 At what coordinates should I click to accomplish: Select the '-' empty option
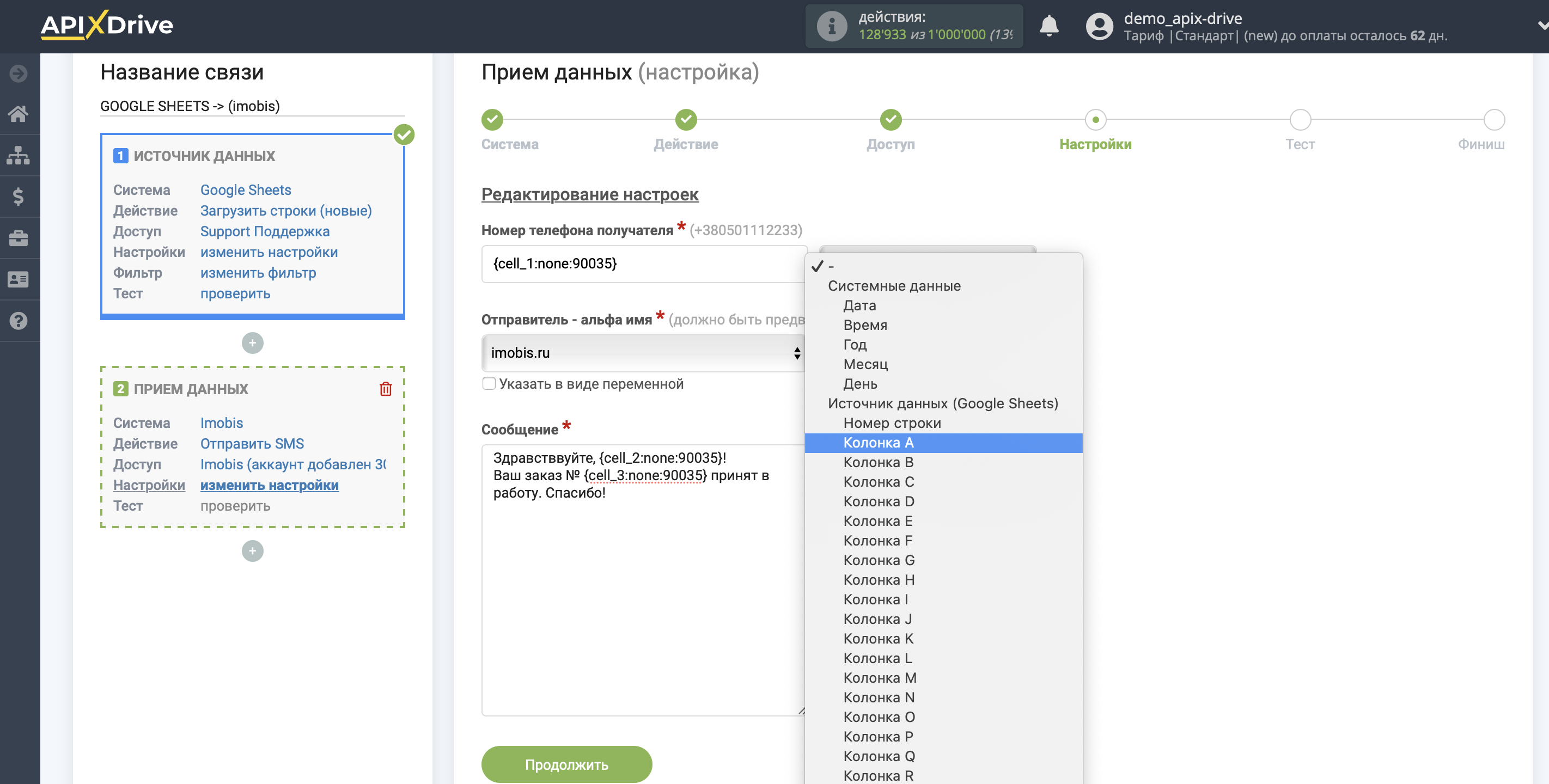(x=943, y=266)
